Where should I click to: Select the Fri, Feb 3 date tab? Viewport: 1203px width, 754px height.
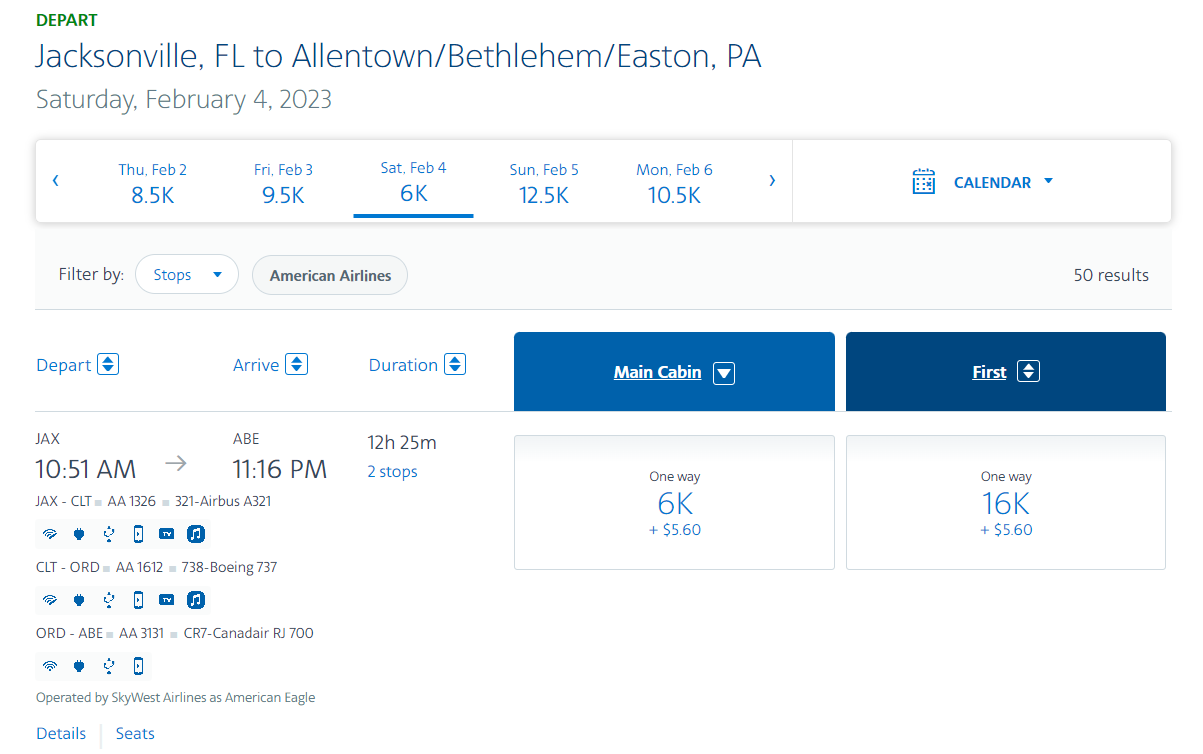point(283,182)
